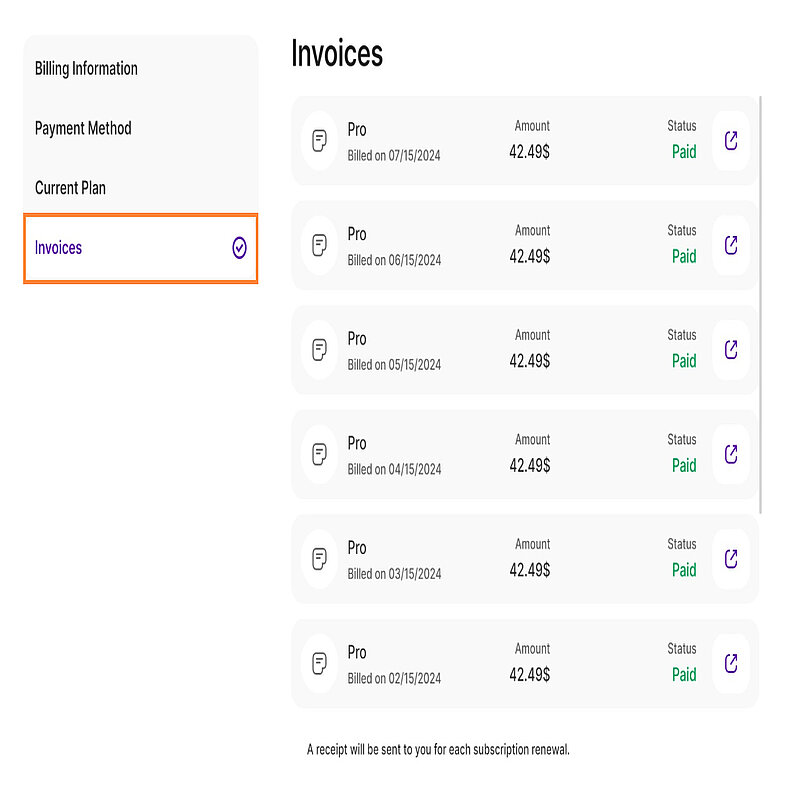This screenshot has width=795, height=795.
Task: Click the Paid status on 02/15/2024 invoice
Action: click(x=684, y=675)
